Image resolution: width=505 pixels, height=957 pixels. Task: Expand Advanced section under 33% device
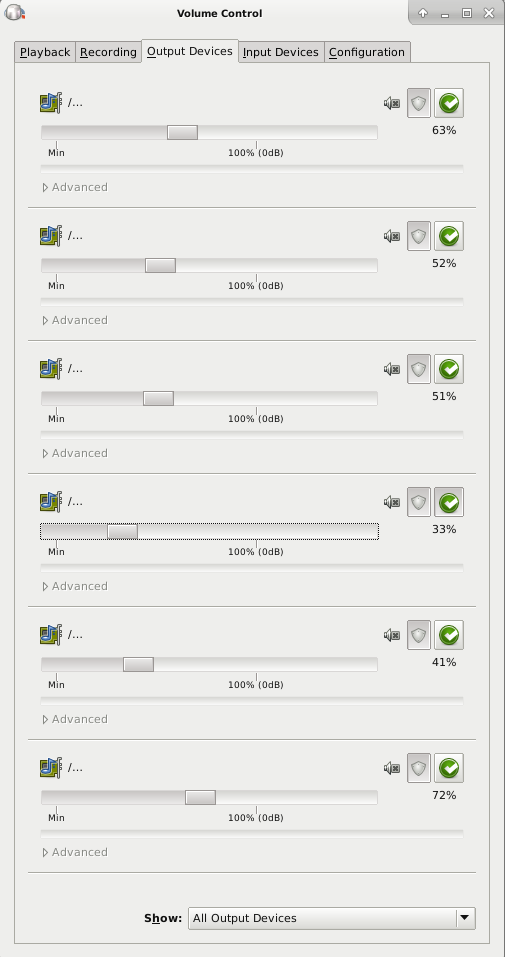pyautogui.click(x=75, y=587)
